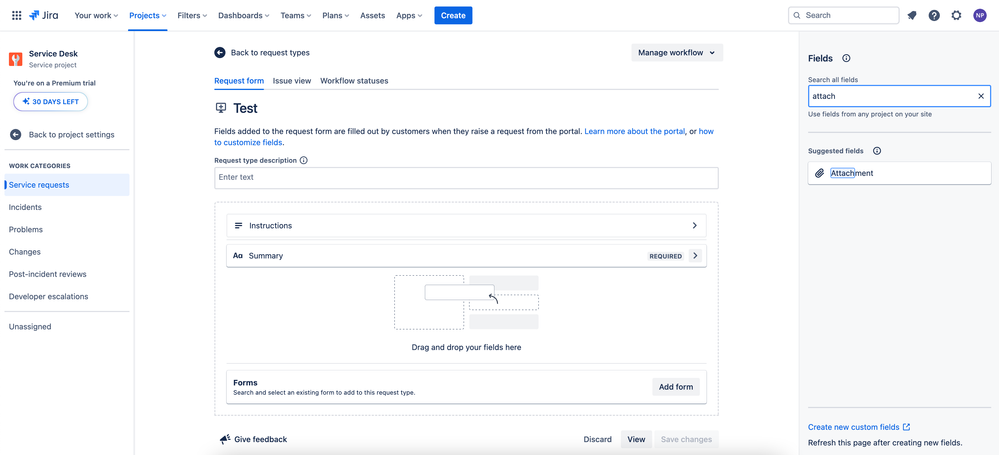999x455 pixels.
Task: Click the Service Desk project name
Action: pos(53,54)
